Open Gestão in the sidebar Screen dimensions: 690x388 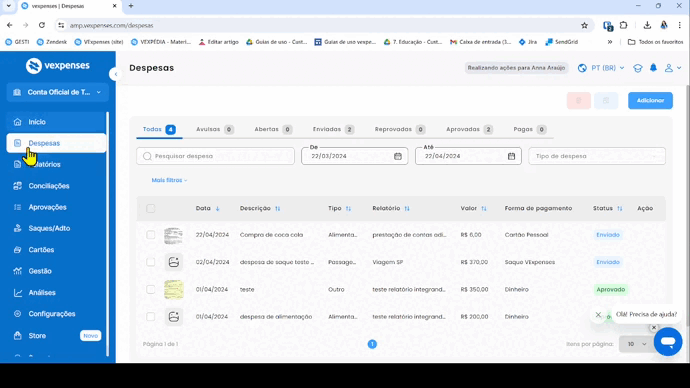pos(56,271)
